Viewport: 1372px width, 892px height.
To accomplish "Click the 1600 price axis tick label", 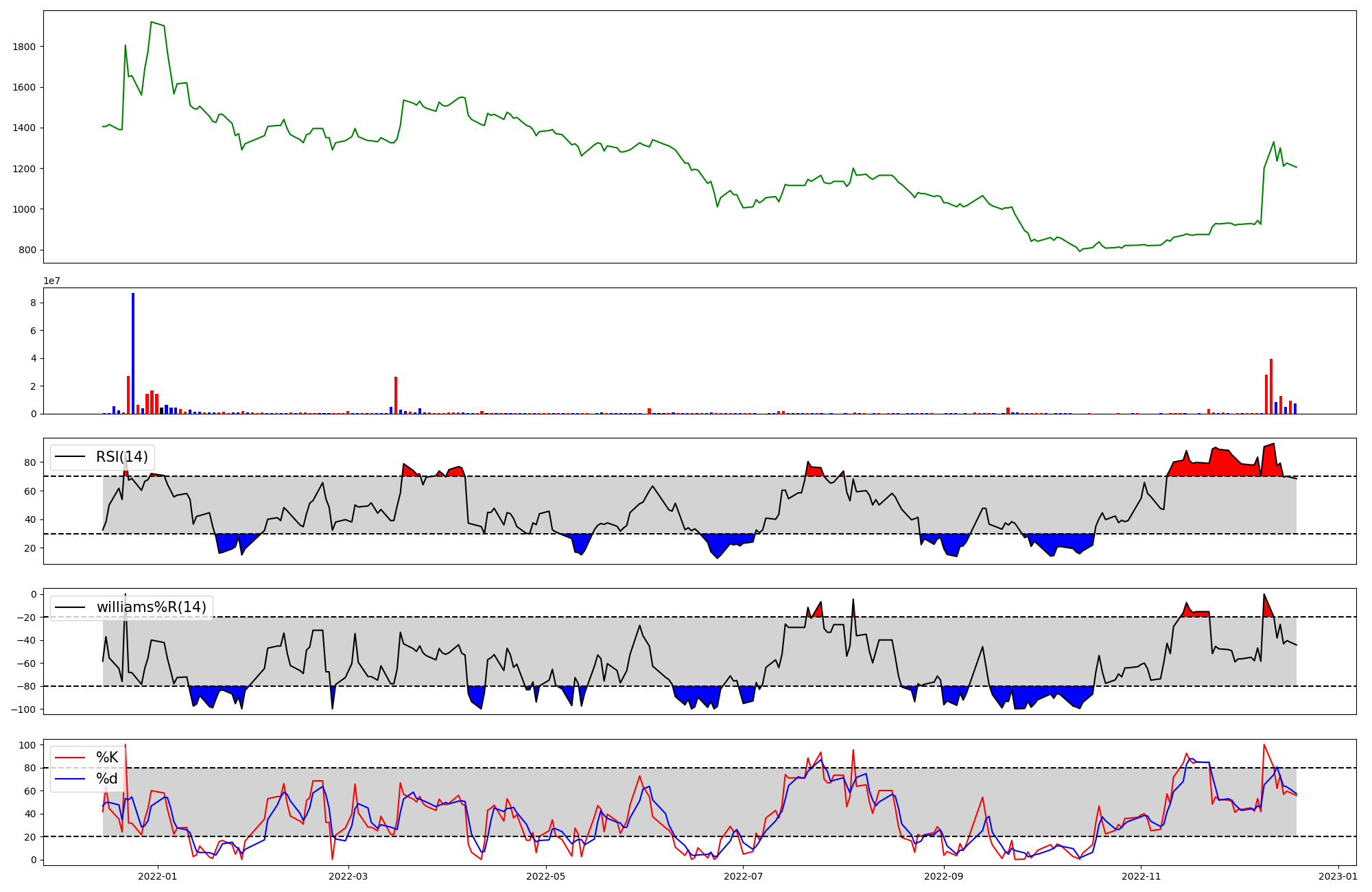I will [x=24, y=87].
